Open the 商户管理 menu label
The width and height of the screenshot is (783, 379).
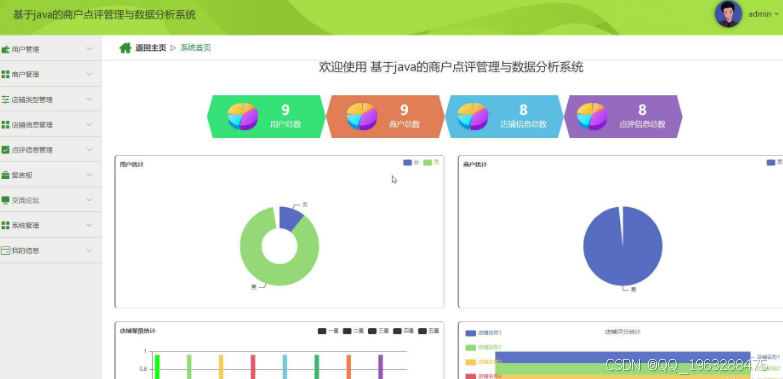pyautogui.click(x=25, y=74)
